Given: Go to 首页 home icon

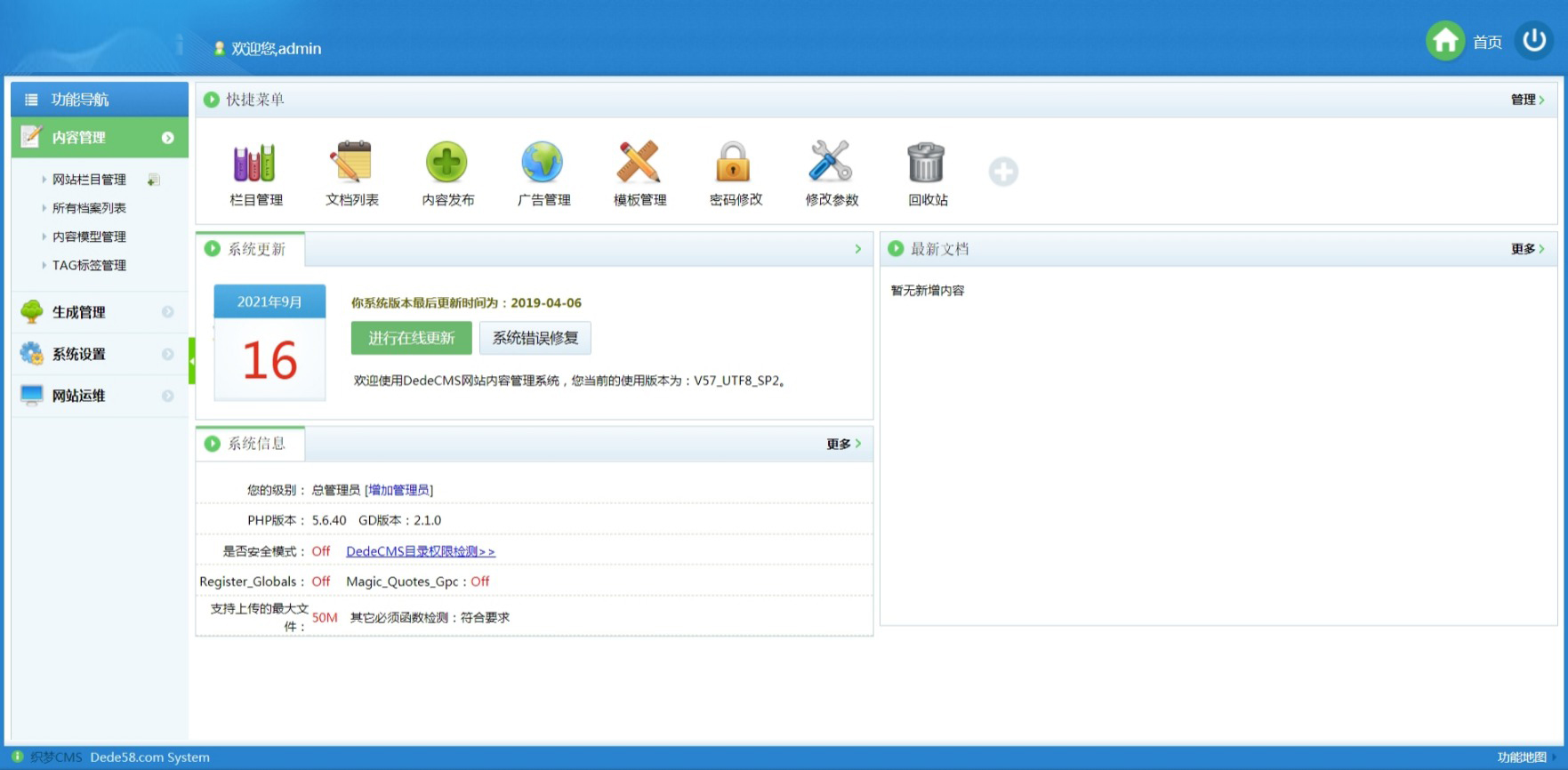Looking at the screenshot, I should click(x=1446, y=41).
